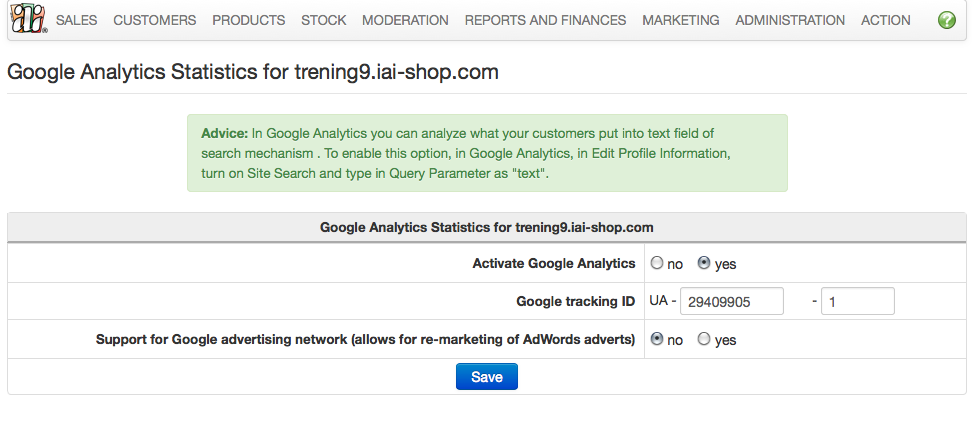The height and width of the screenshot is (426, 976).
Task: Expand the PRODUCTS menu
Action: click(248, 20)
